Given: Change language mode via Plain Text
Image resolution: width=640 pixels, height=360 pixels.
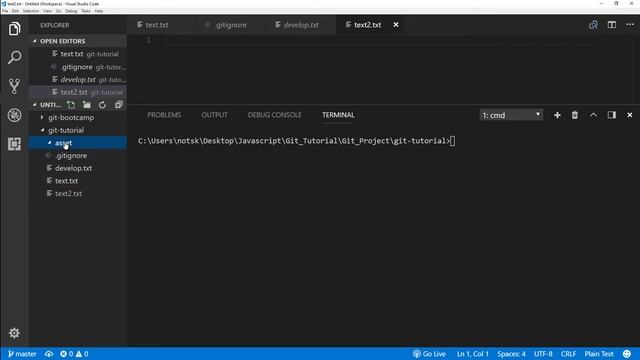Looking at the screenshot, I should (599, 354).
